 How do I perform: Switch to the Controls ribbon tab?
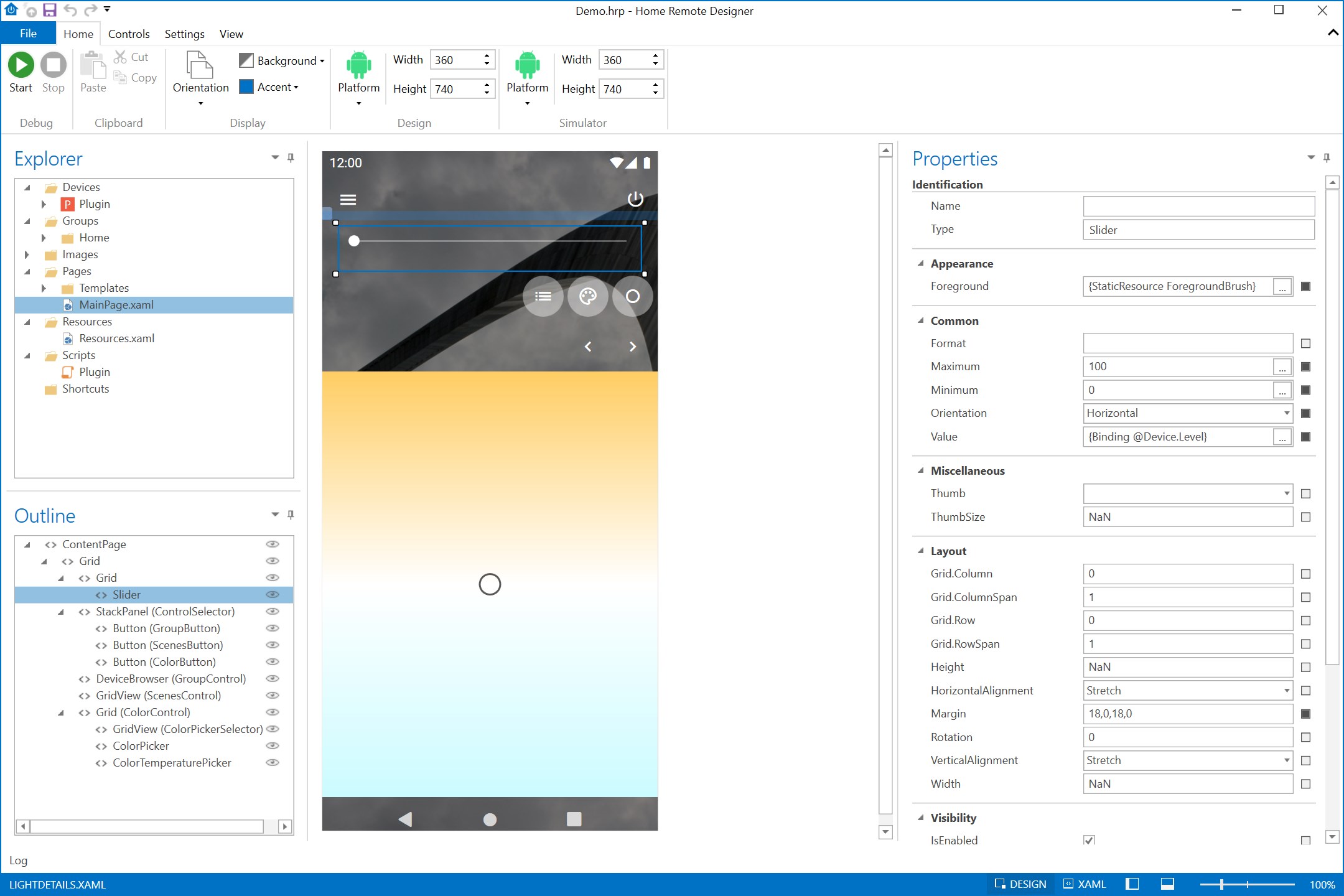[129, 34]
